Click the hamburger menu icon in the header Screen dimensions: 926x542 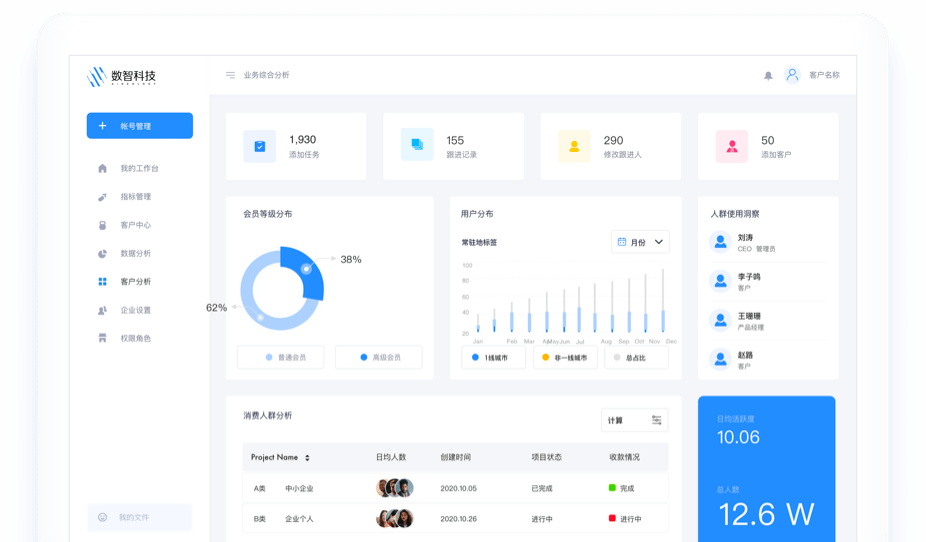[x=230, y=75]
